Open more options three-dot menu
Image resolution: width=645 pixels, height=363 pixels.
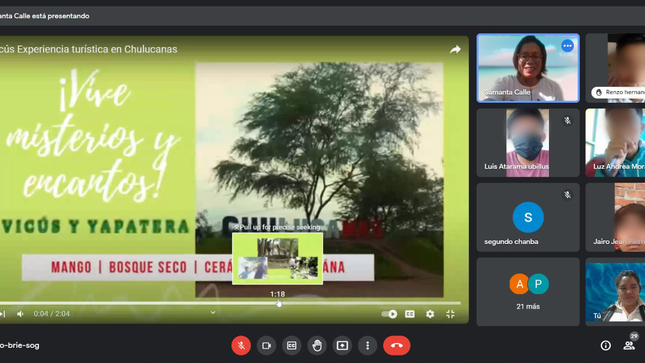[367, 345]
